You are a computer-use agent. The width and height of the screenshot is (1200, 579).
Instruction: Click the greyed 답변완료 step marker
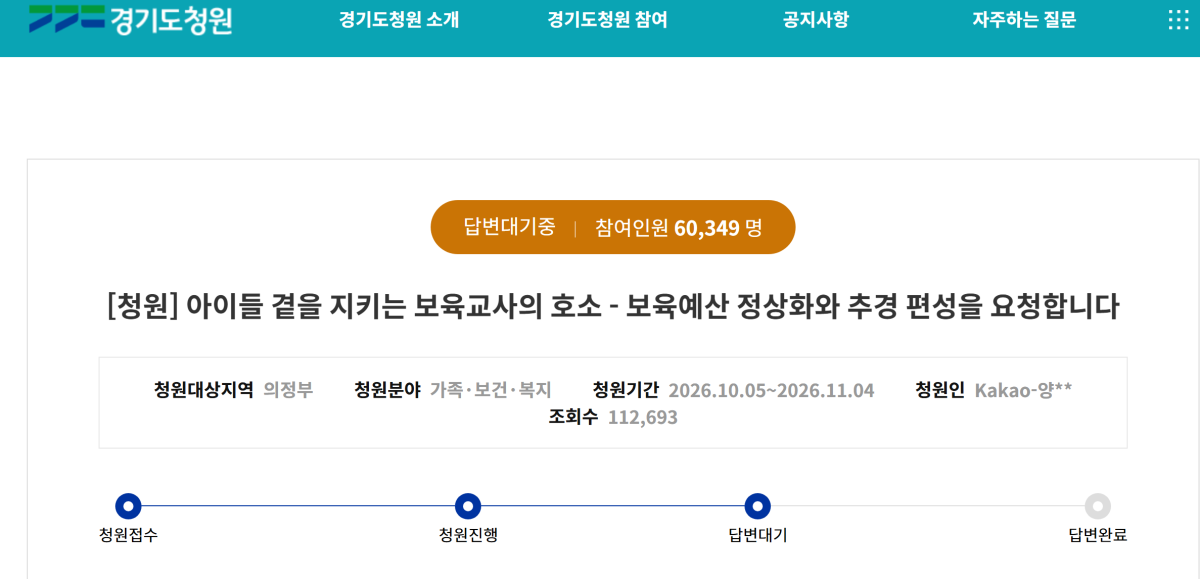(x=1098, y=506)
